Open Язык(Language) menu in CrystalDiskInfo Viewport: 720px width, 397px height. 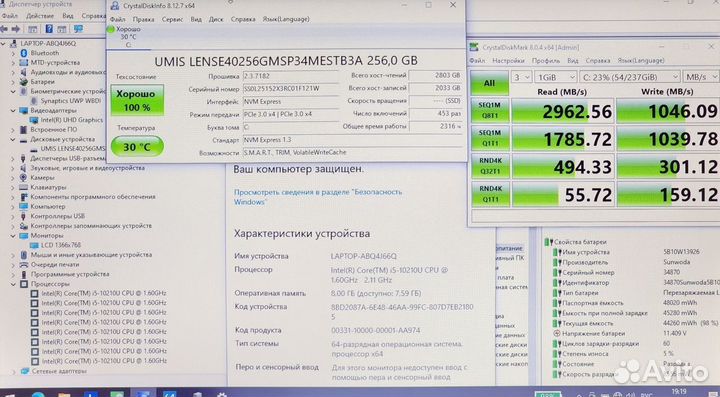click(286, 19)
